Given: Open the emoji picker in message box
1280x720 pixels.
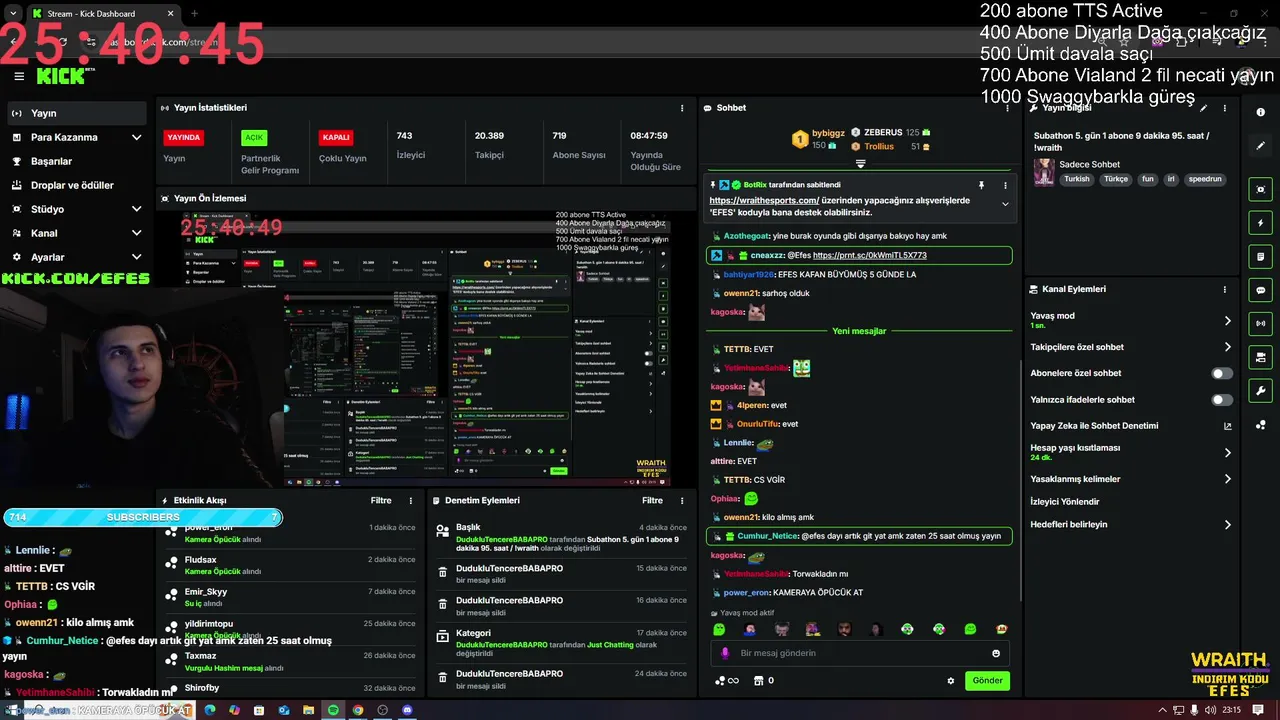Looking at the screenshot, I should click(x=996, y=653).
